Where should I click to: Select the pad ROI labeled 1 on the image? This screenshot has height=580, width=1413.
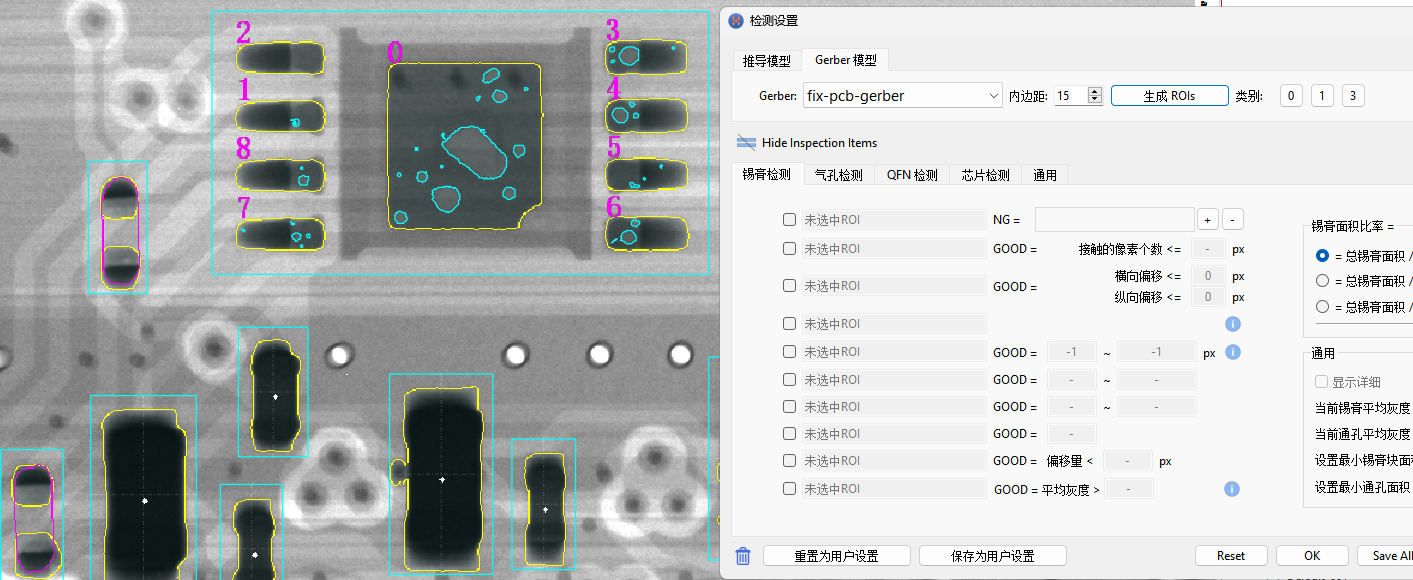(x=281, y=116)
